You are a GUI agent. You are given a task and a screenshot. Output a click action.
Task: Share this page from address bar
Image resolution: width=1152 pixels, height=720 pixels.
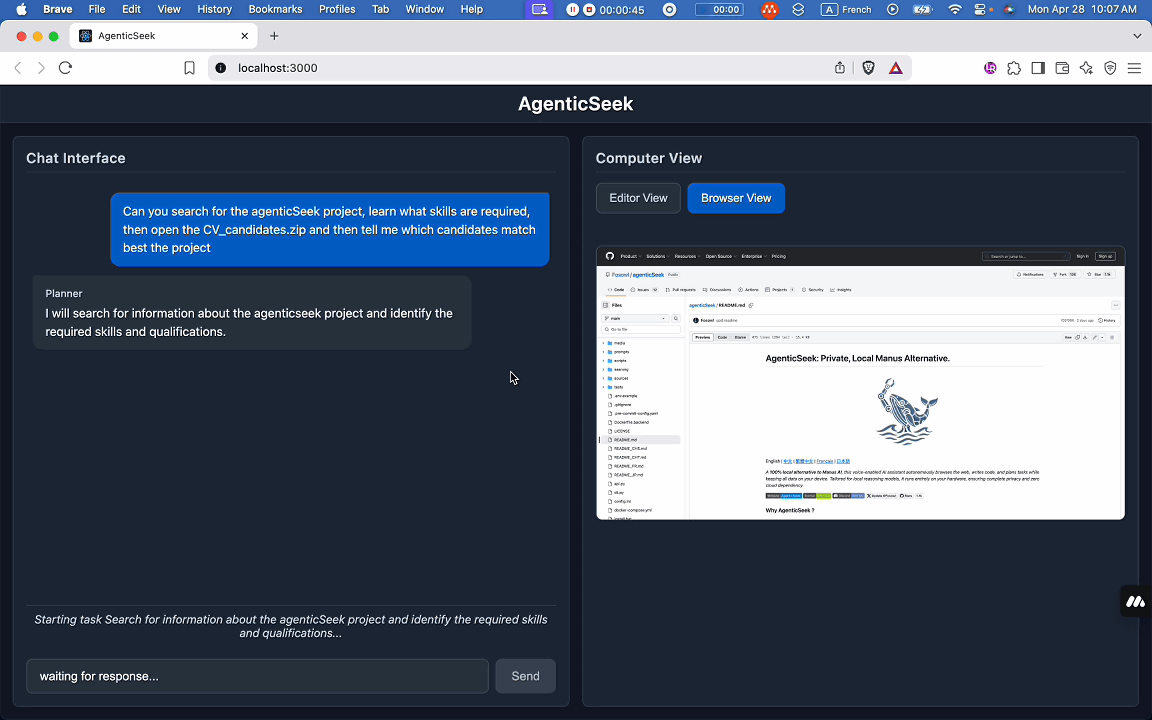point(840,68)
